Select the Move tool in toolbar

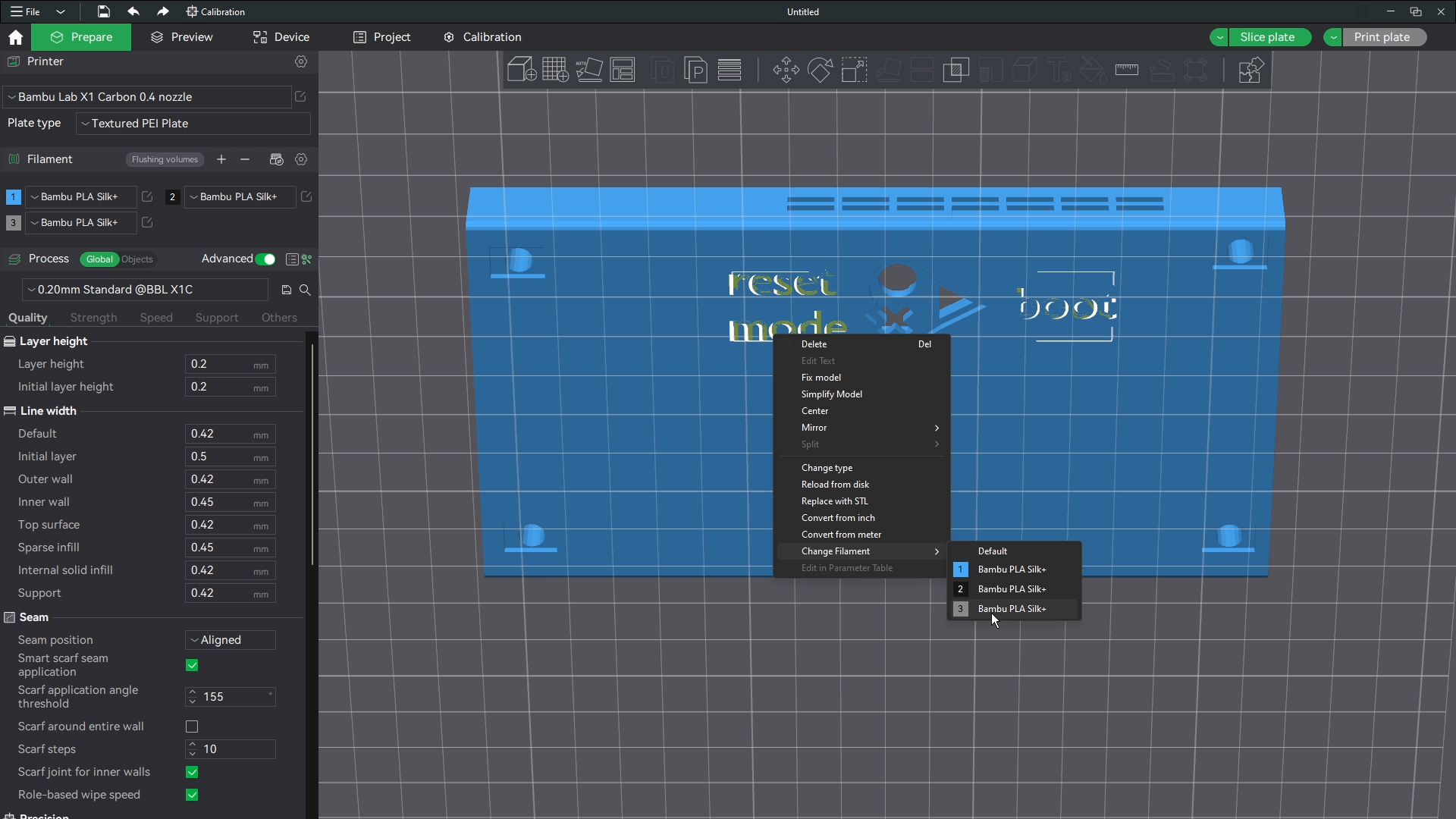[x=786, y=70]
